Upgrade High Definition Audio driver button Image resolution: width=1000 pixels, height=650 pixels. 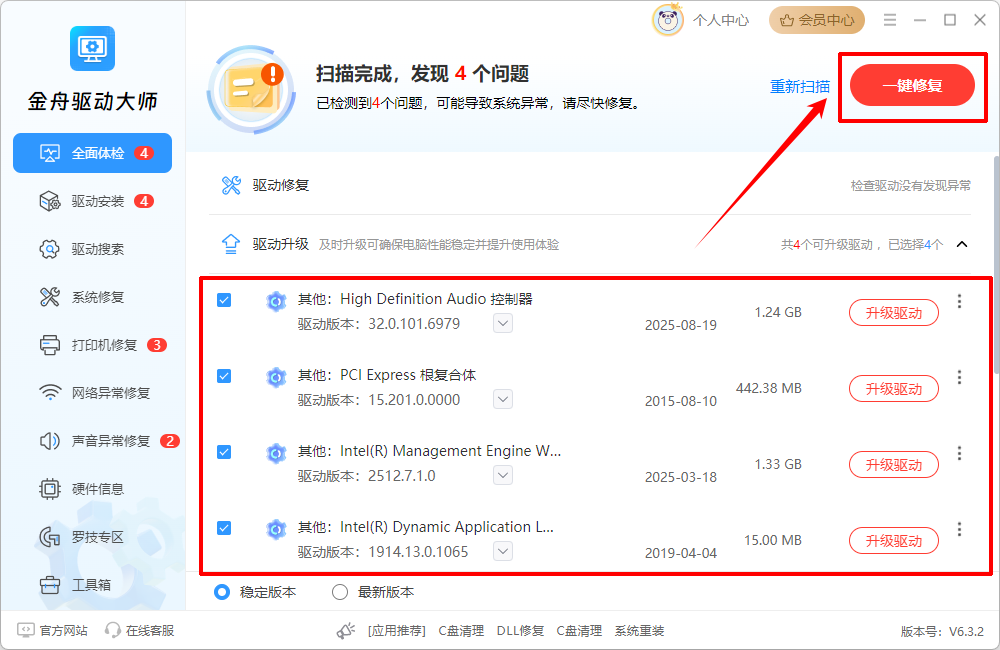[x=893, y=313]
